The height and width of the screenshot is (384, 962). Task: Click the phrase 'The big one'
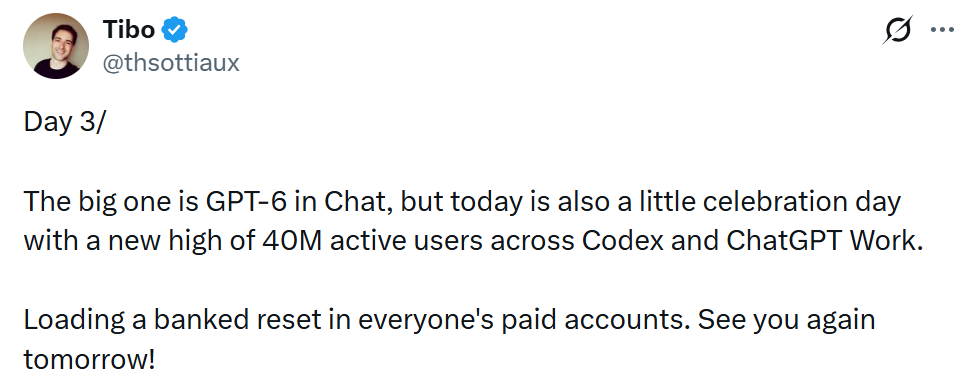pos(83,202)
